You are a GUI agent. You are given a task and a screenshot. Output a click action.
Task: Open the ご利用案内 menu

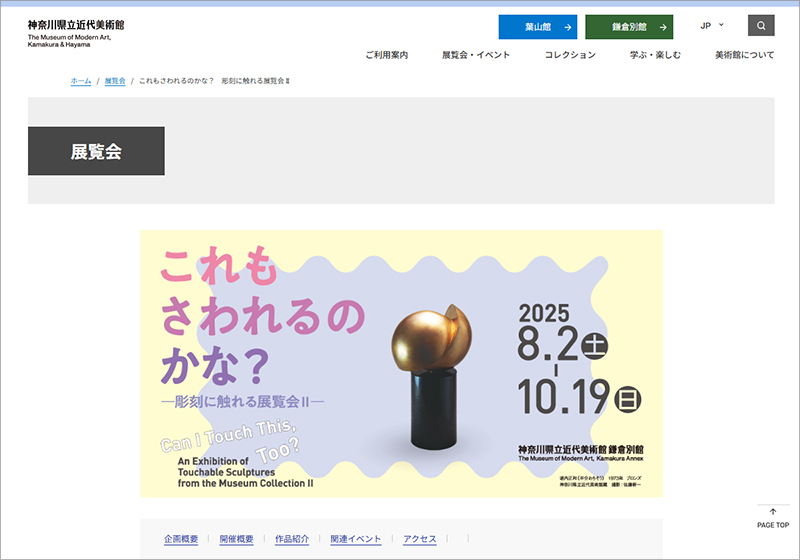[x=386, y=55]
